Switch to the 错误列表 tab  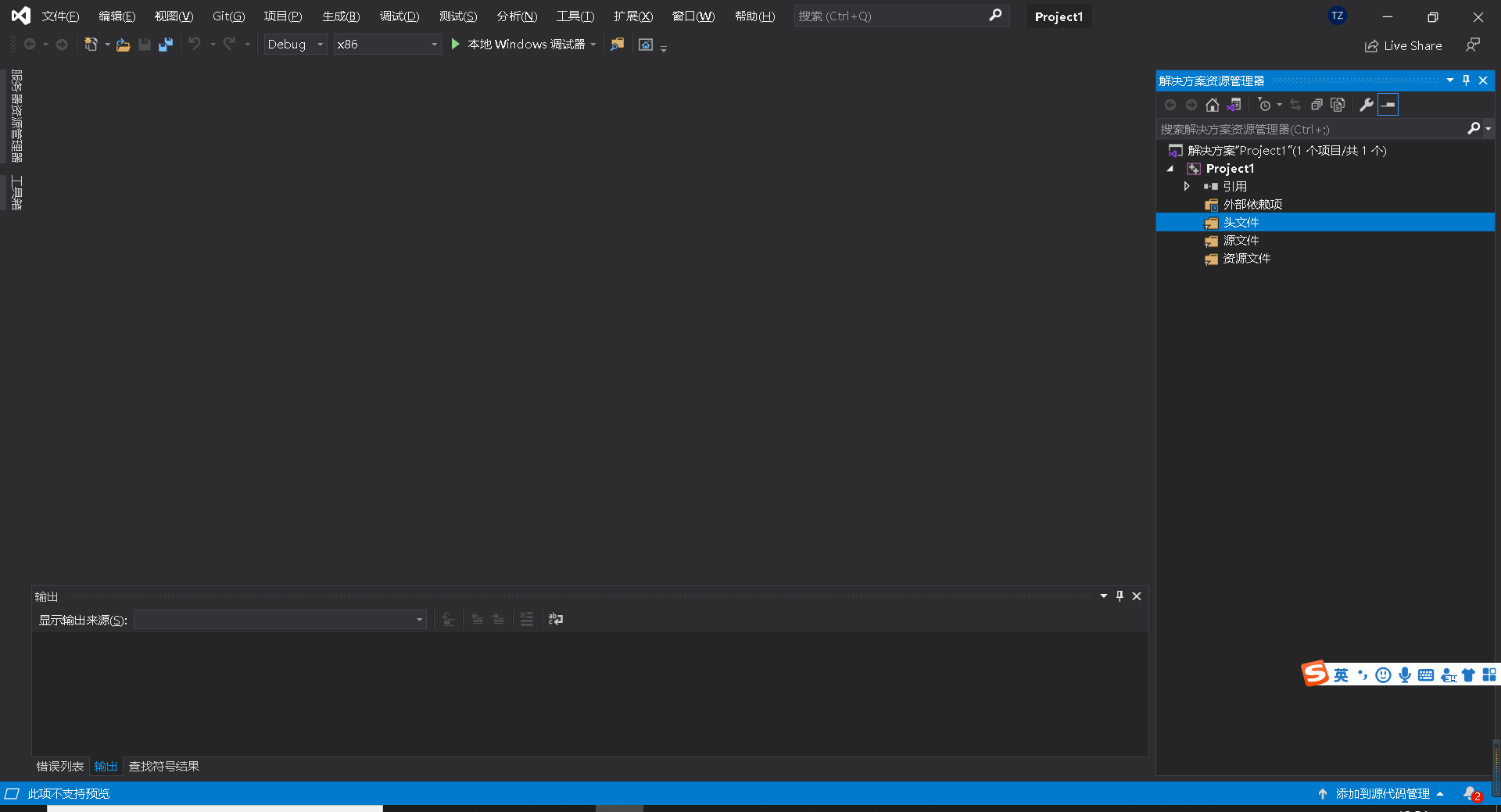tap(59, 766)
